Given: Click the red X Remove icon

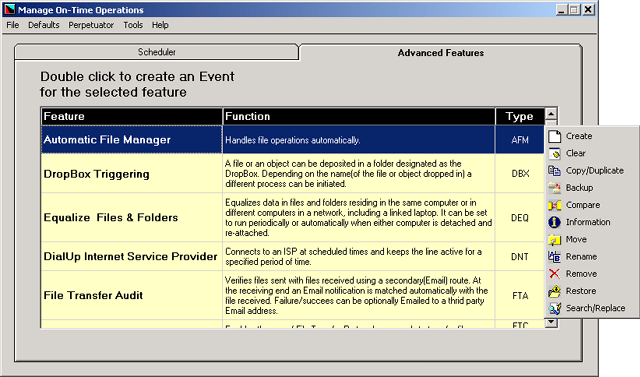Looking at the screenshot, I should (554, 274).
